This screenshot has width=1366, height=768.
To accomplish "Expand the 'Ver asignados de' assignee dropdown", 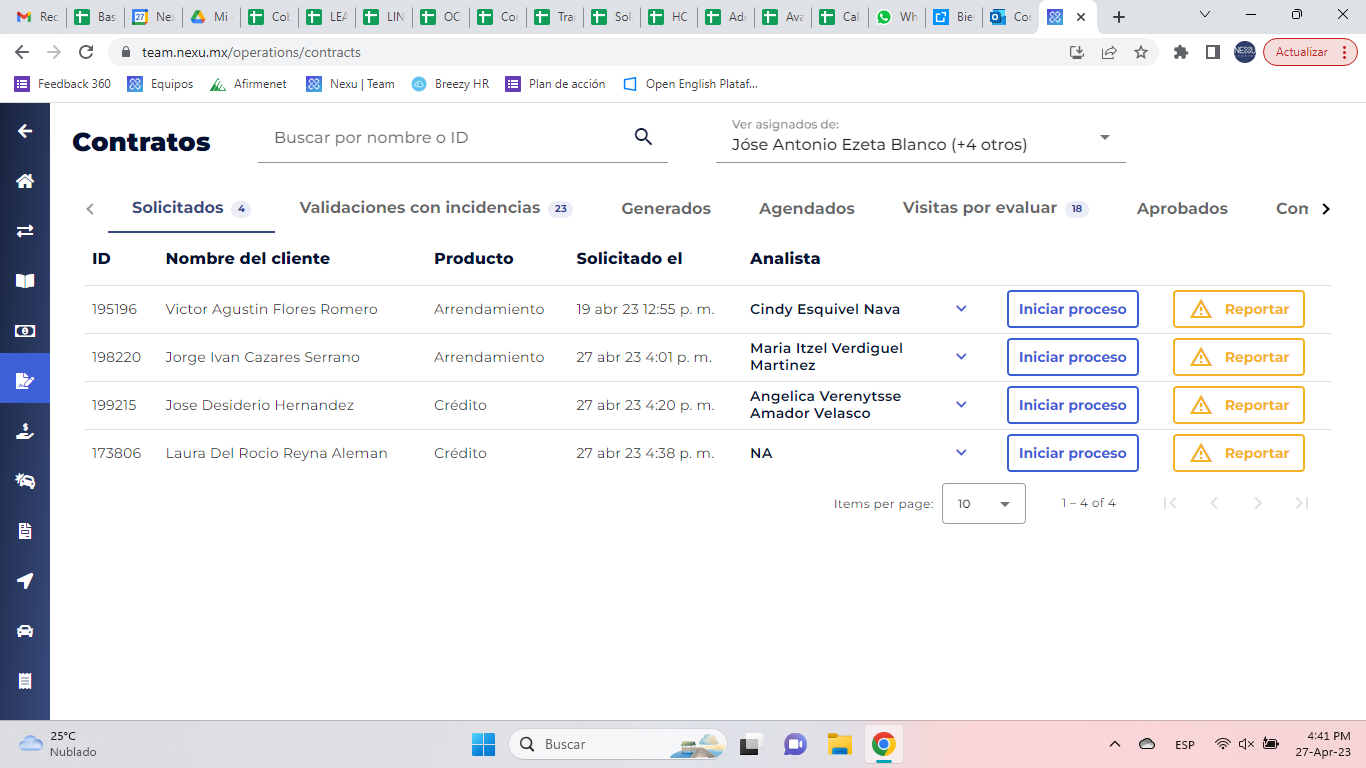I will 1104,137.
